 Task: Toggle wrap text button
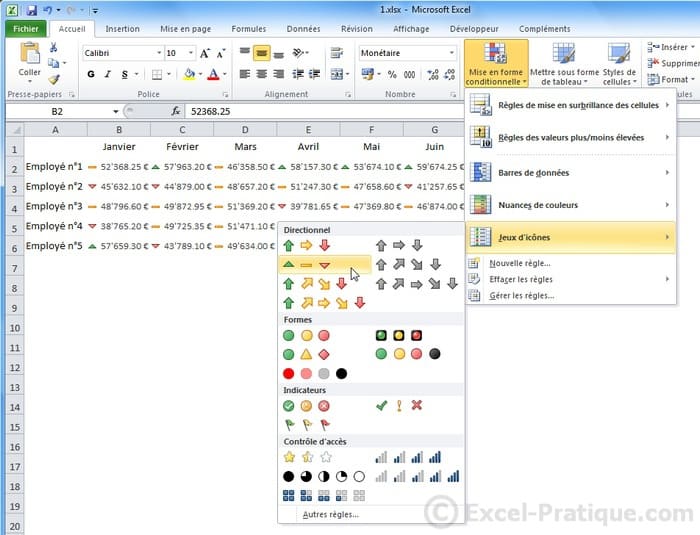tap(337, 53)
